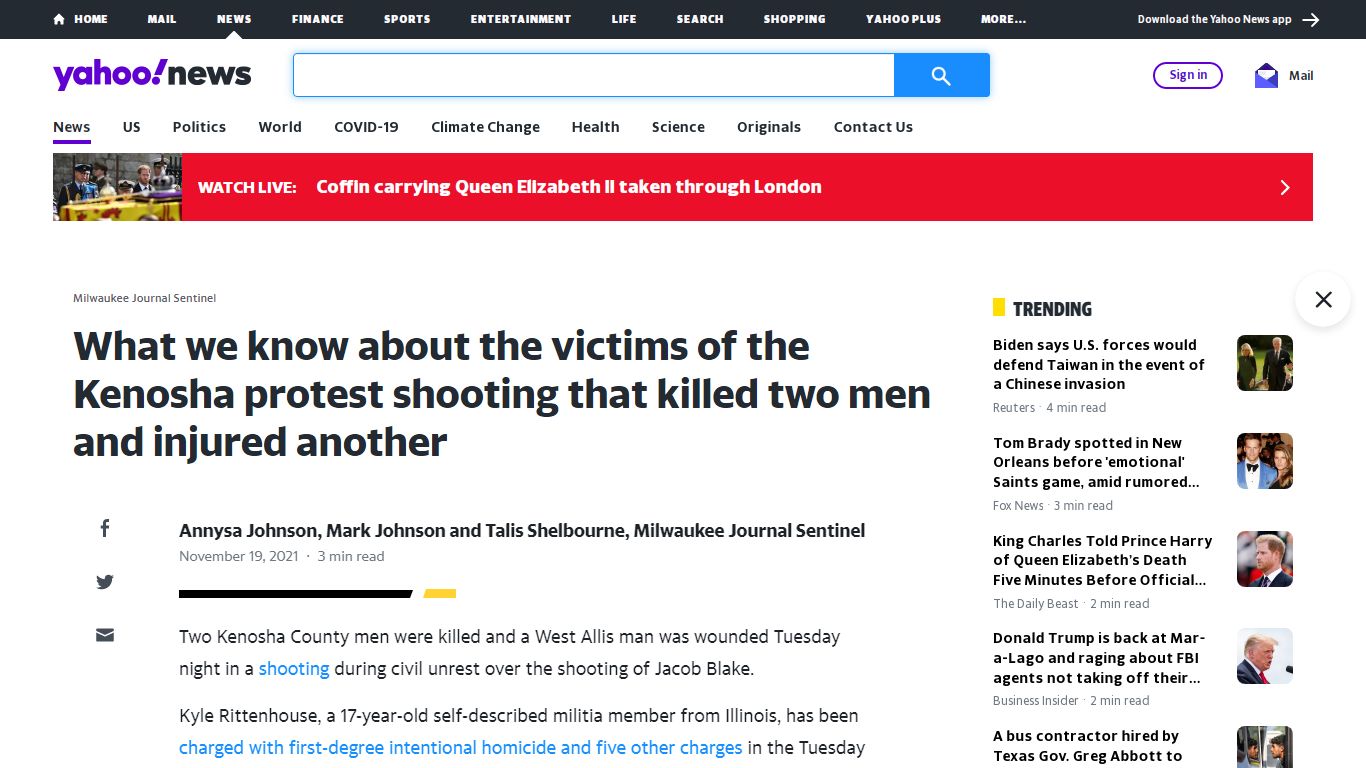Switch to the US news tab
1366x768 pixels.
click(132, 127)
